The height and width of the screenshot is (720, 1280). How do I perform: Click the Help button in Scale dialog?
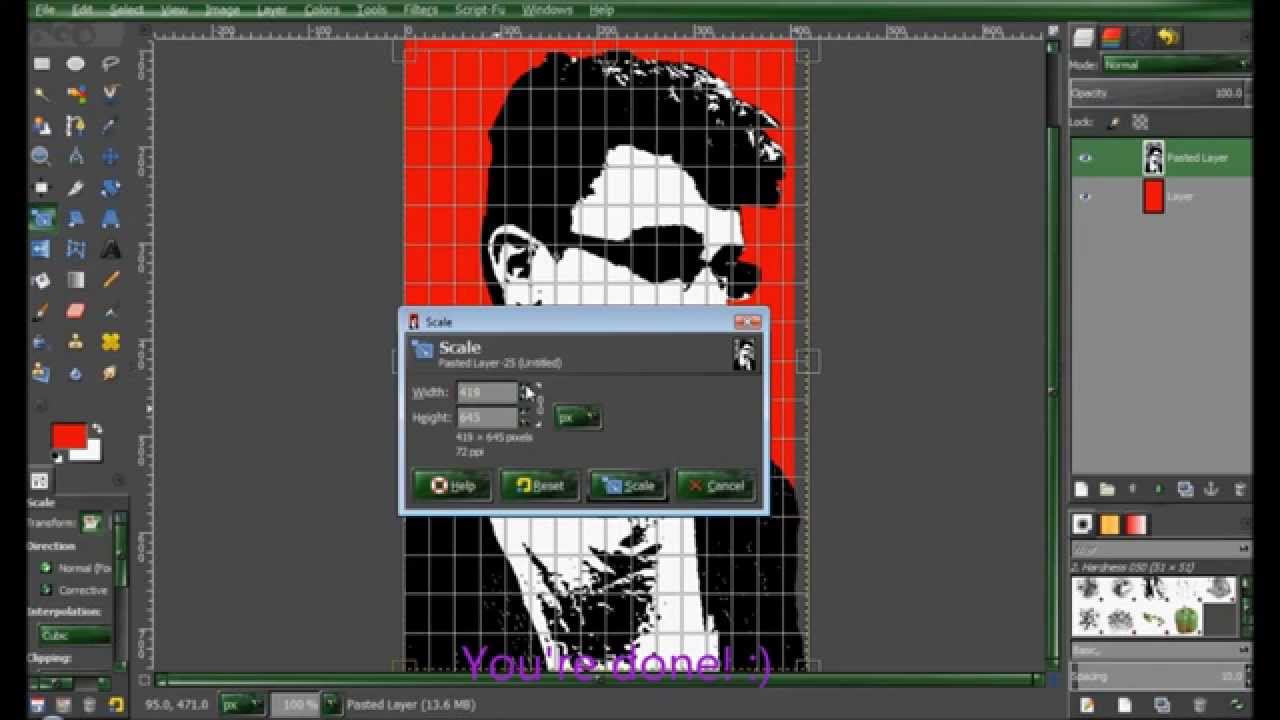pos(452,486)
